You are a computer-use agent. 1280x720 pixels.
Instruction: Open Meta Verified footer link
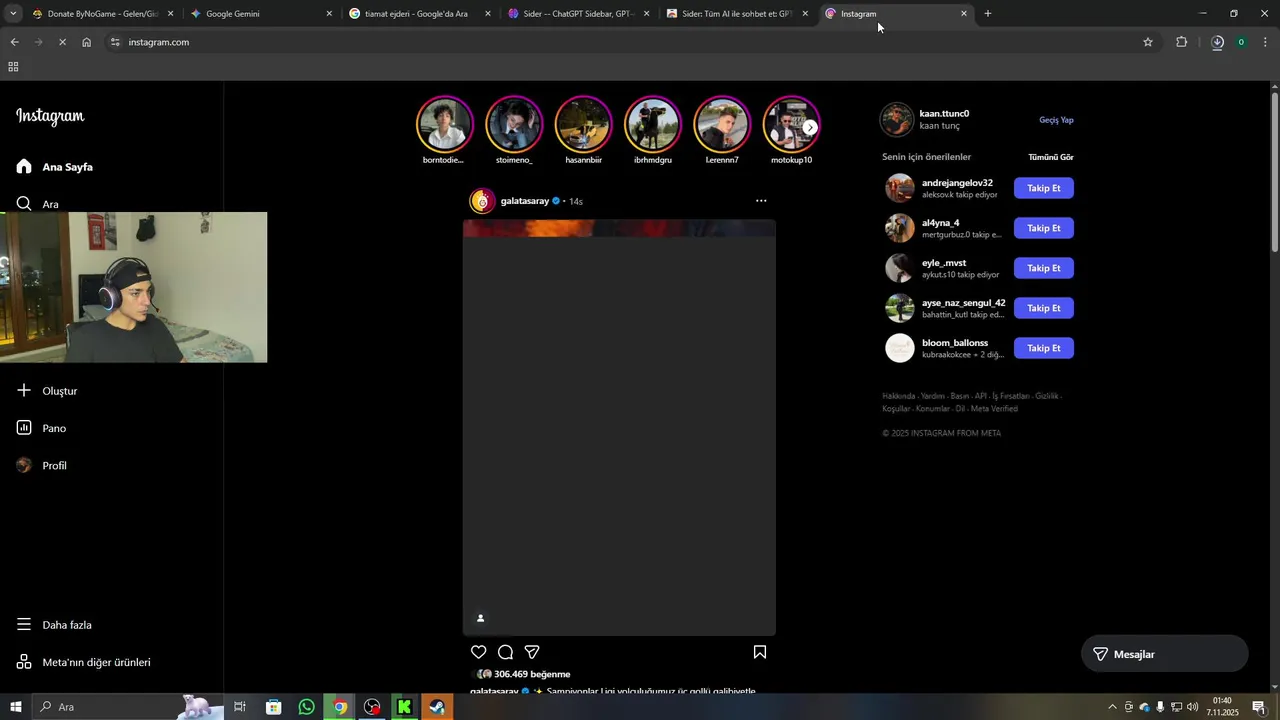[x=994, y=409]
